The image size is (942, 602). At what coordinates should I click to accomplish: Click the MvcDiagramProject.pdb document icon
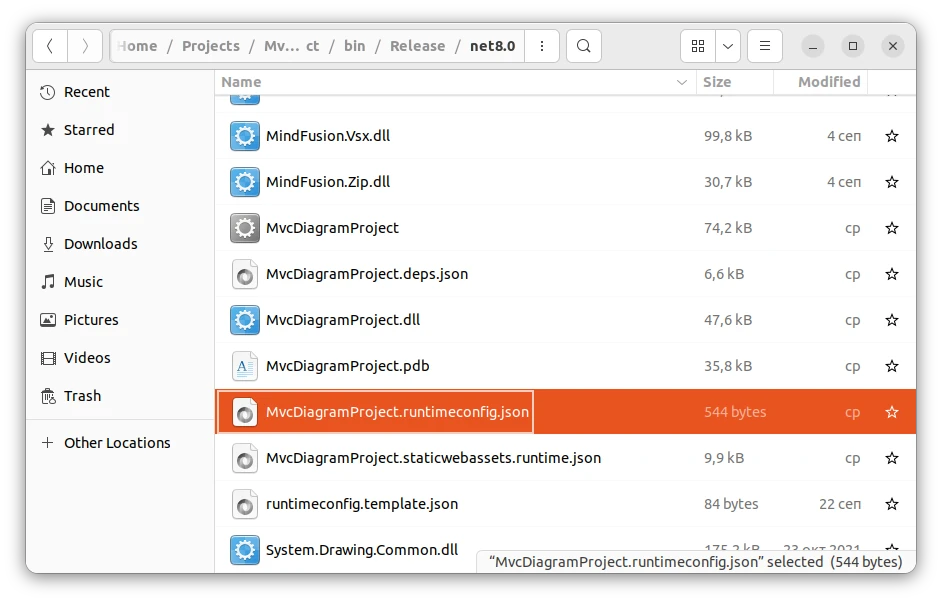[x=244, y=366]
